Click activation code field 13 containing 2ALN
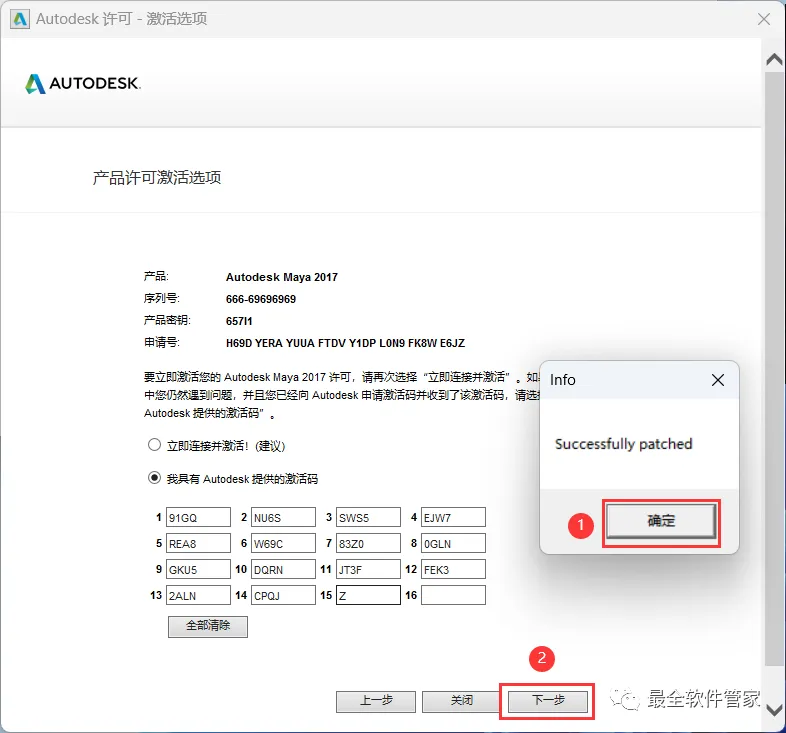786x733 pixels. (x=199, y=596)
